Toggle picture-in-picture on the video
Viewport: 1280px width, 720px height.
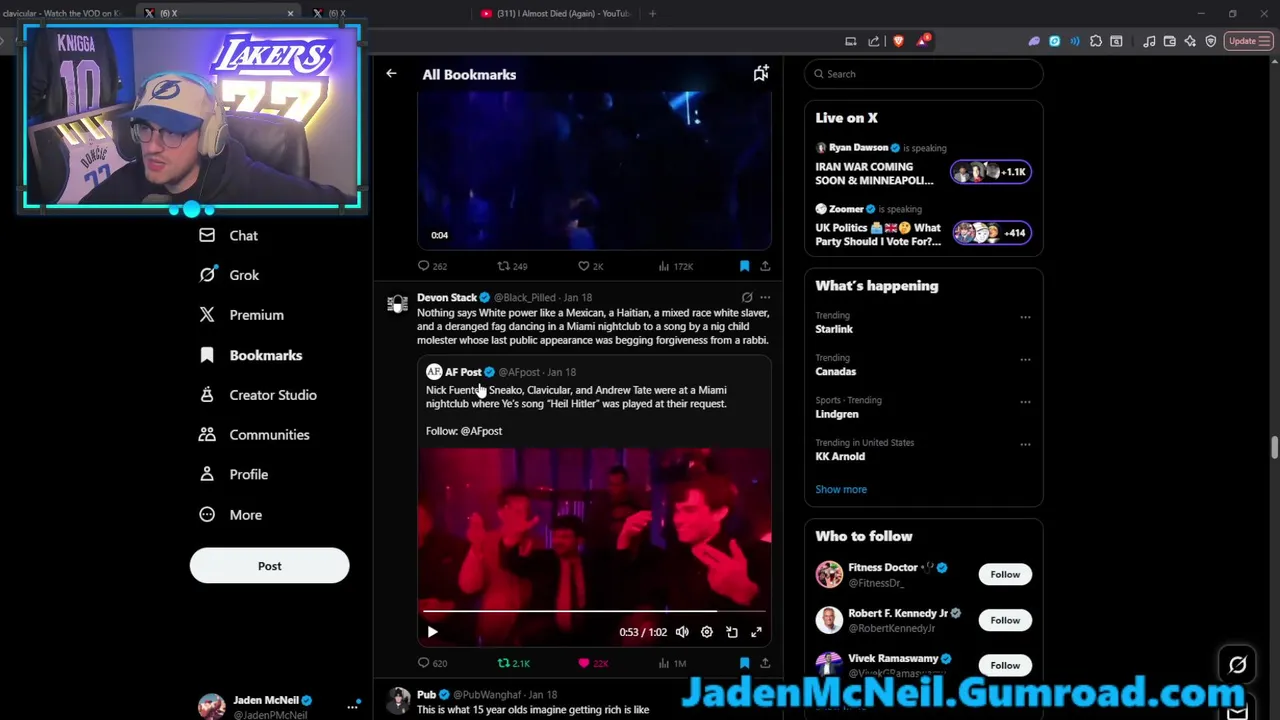732,632
